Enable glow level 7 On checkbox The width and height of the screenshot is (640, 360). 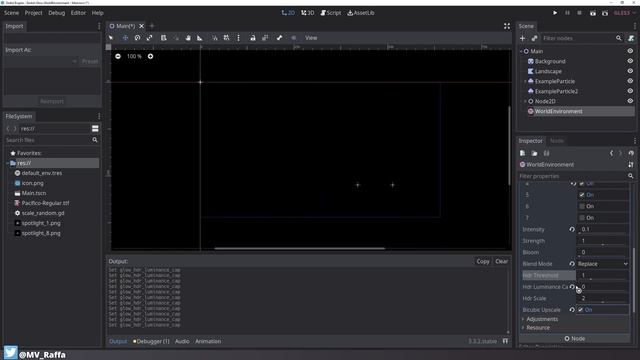click(582, 218)
